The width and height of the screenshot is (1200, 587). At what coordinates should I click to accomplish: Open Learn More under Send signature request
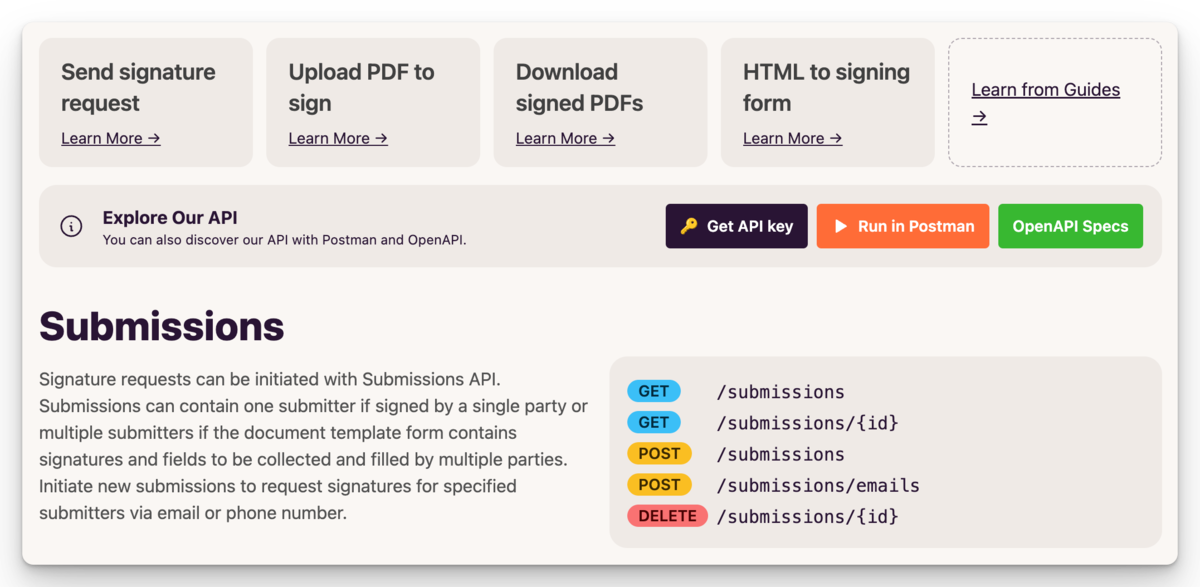[110, 138]
